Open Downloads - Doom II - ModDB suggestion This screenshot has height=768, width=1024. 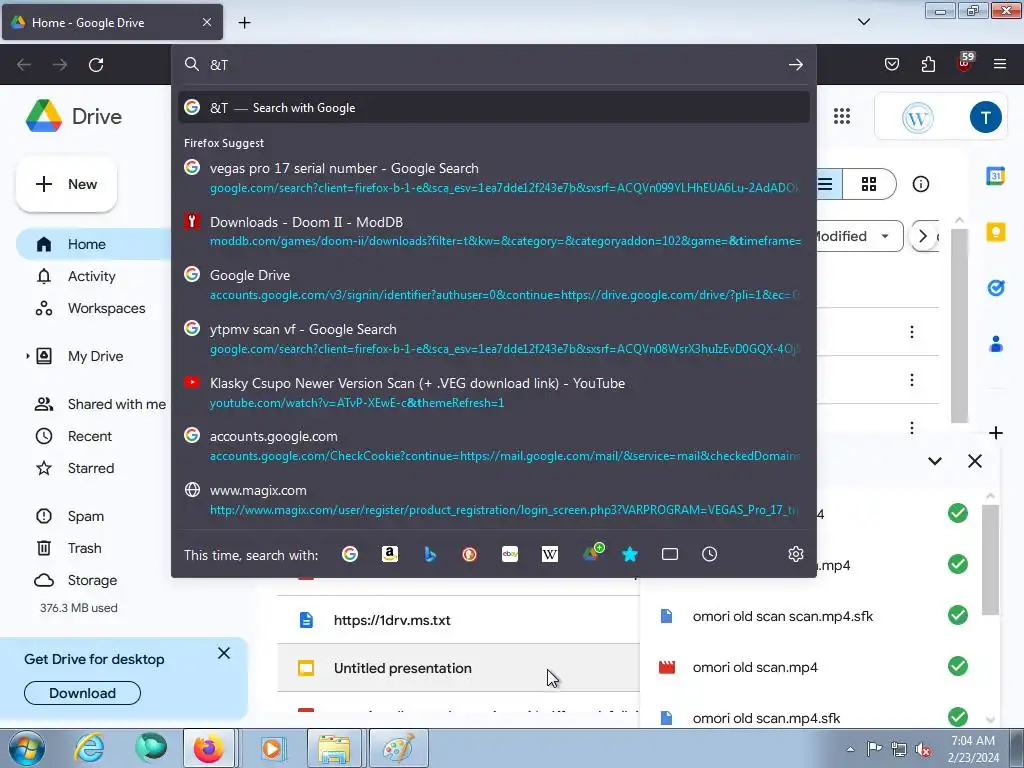coord(494,231)
